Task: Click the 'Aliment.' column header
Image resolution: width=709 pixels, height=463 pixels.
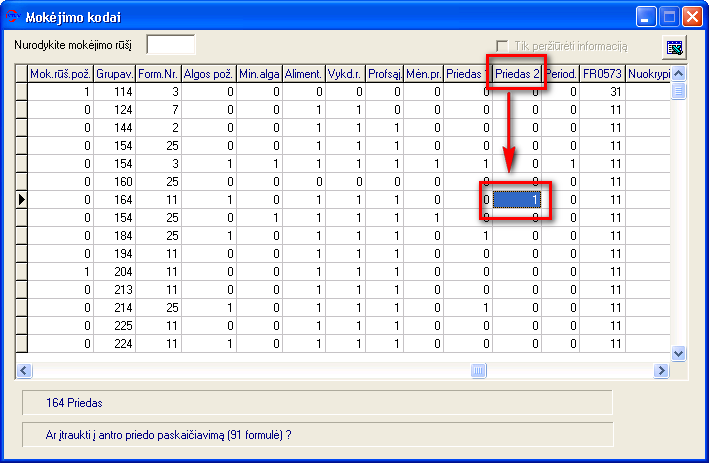Action: [304, 74]
